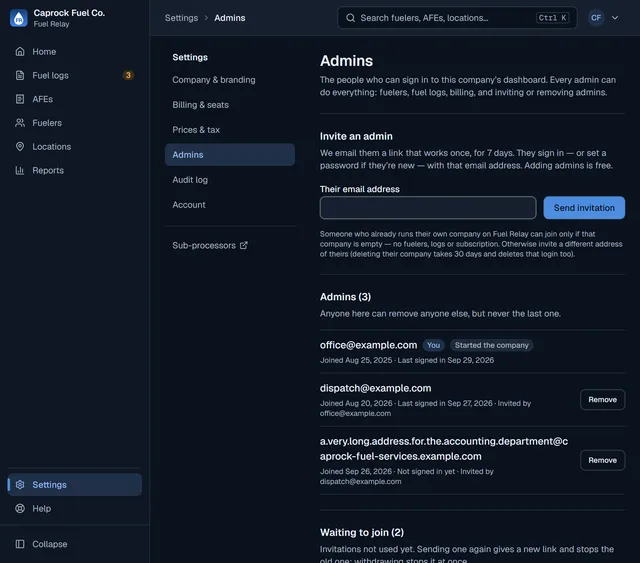The height and width of the screenshot is (563, 640).
Task: Expand the account menu chevron
Action: click(615, 18)
